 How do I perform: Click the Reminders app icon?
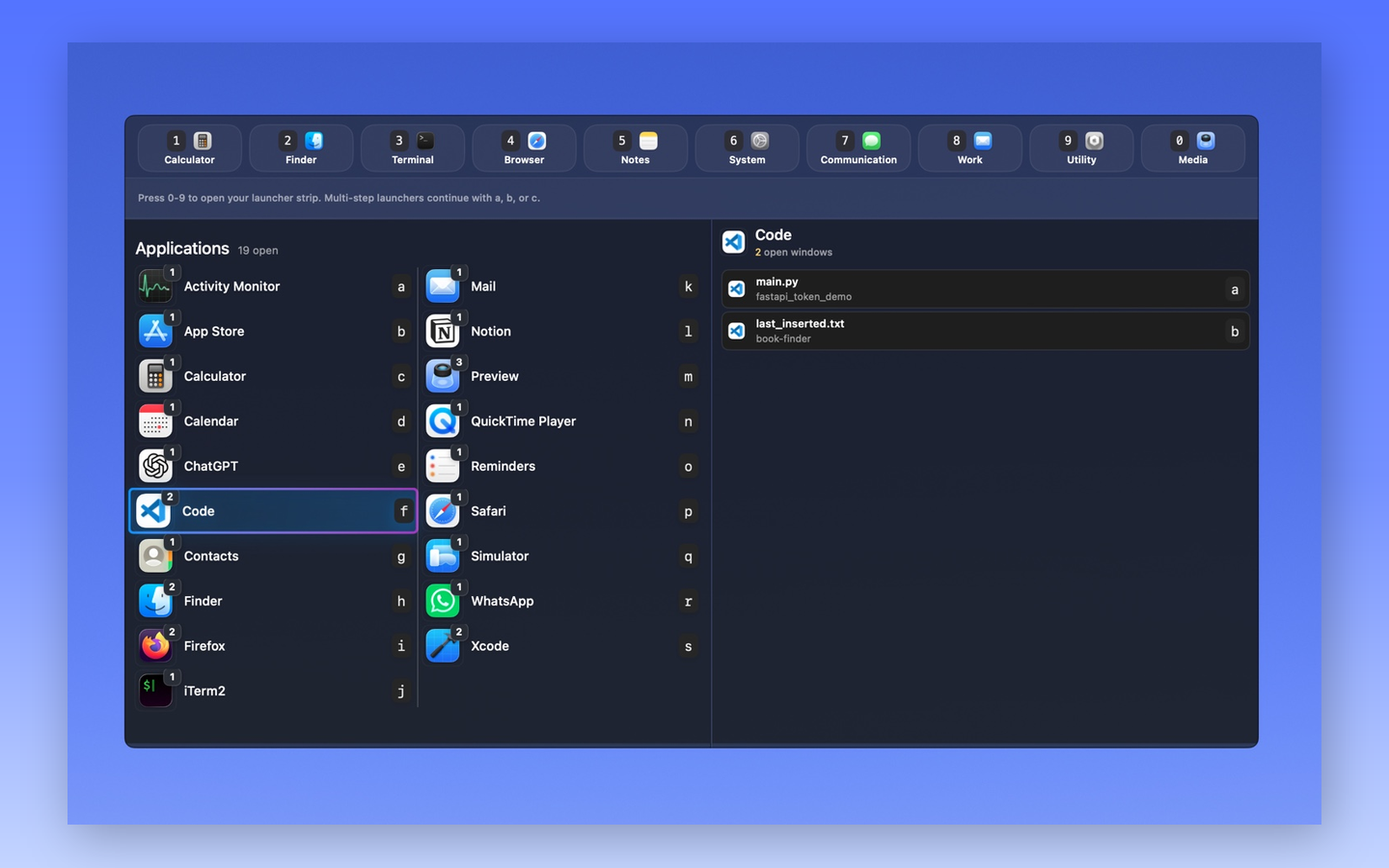(x=443, y=466)
